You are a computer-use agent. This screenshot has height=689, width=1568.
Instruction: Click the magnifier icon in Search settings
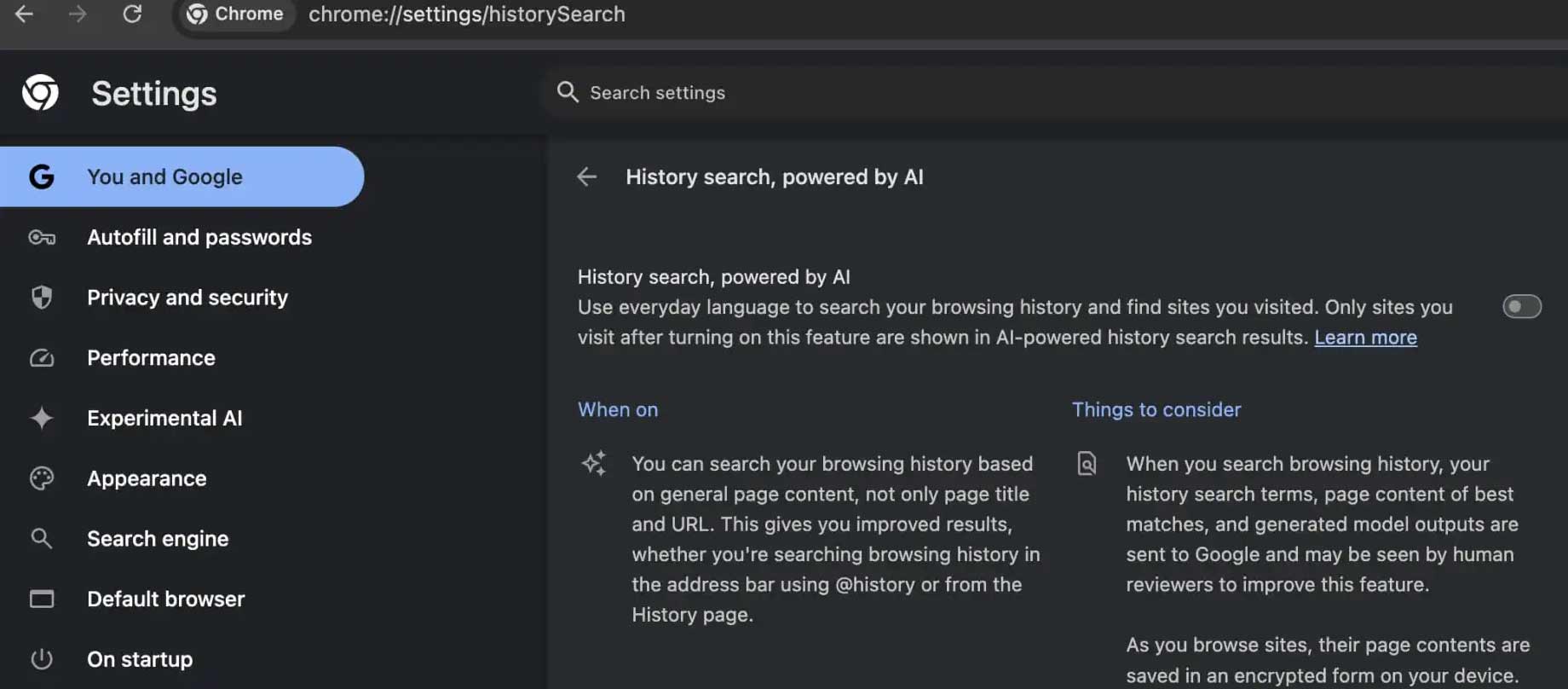[x=568, y=92]
